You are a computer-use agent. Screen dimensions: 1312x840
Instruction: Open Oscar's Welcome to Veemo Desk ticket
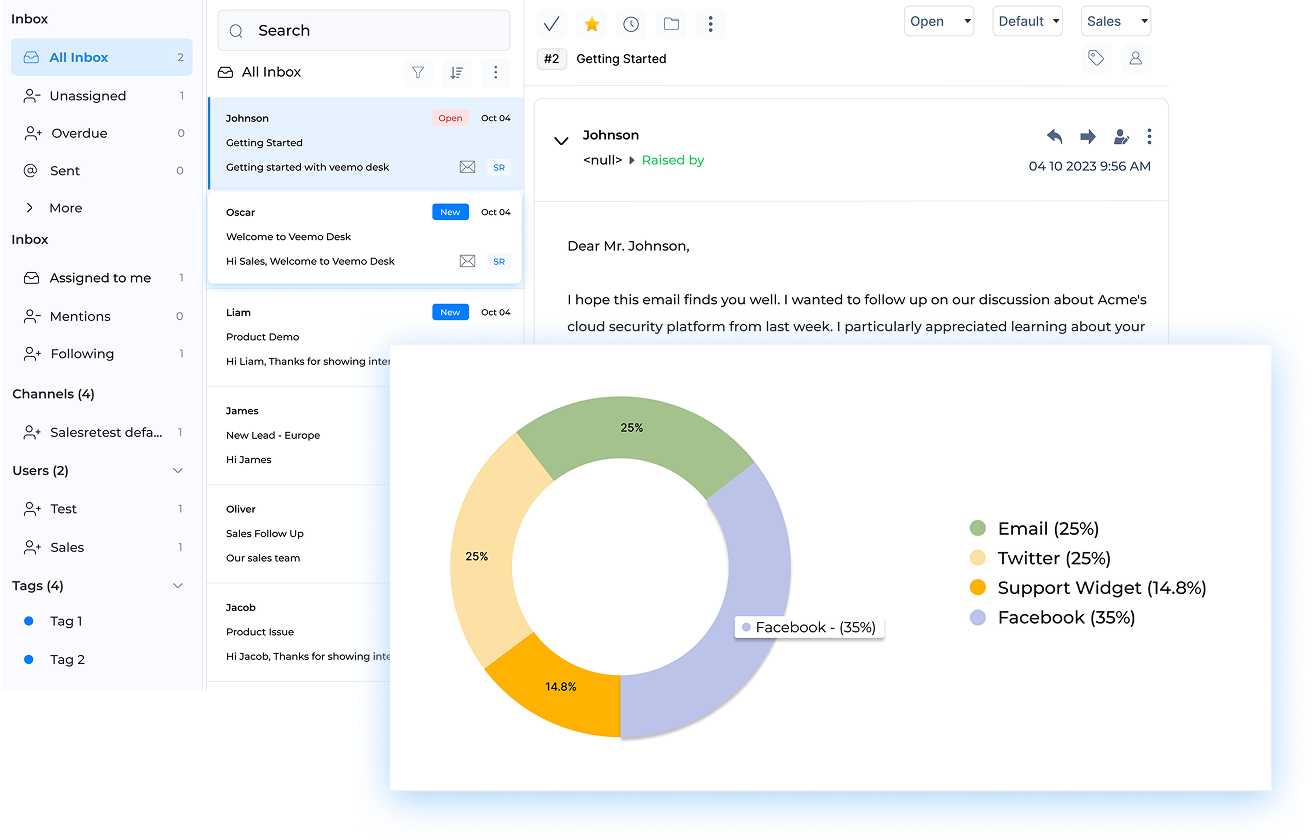pyautogui.click(x=365, y=237)
